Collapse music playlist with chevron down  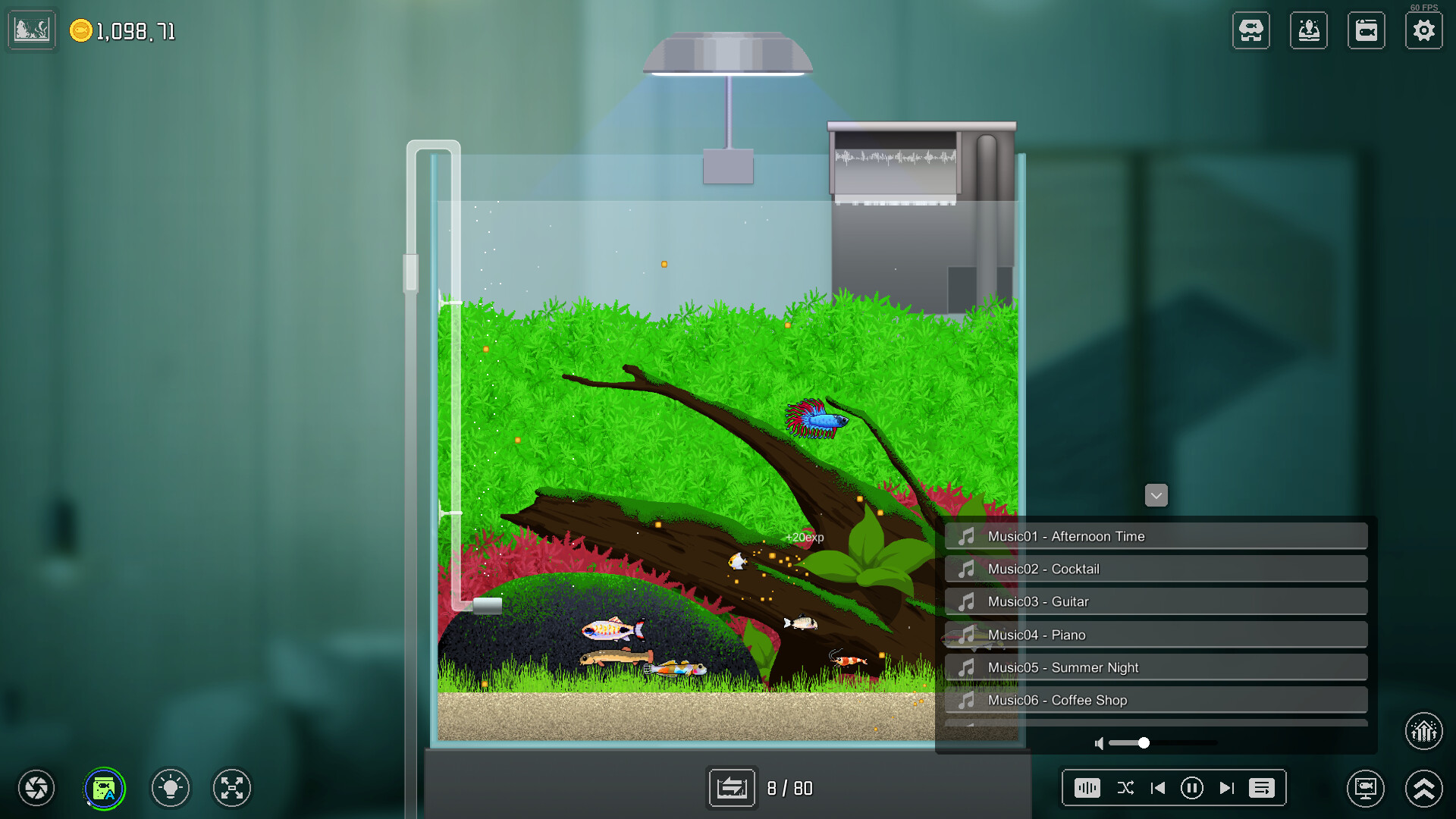click(x=1156, y=496)
